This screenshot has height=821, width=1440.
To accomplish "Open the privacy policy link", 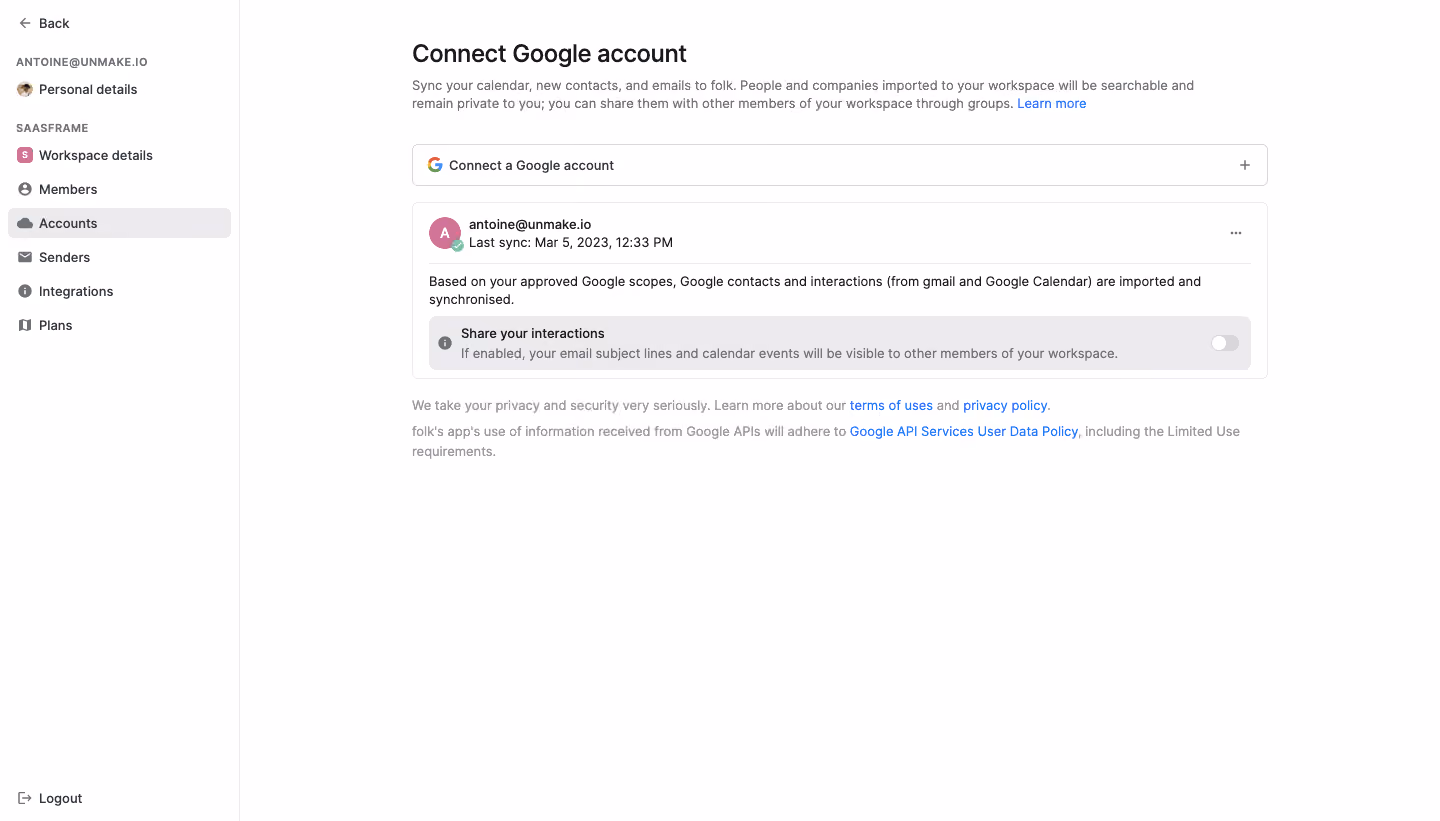I will pyautogui.click(x=1005, y=406).
